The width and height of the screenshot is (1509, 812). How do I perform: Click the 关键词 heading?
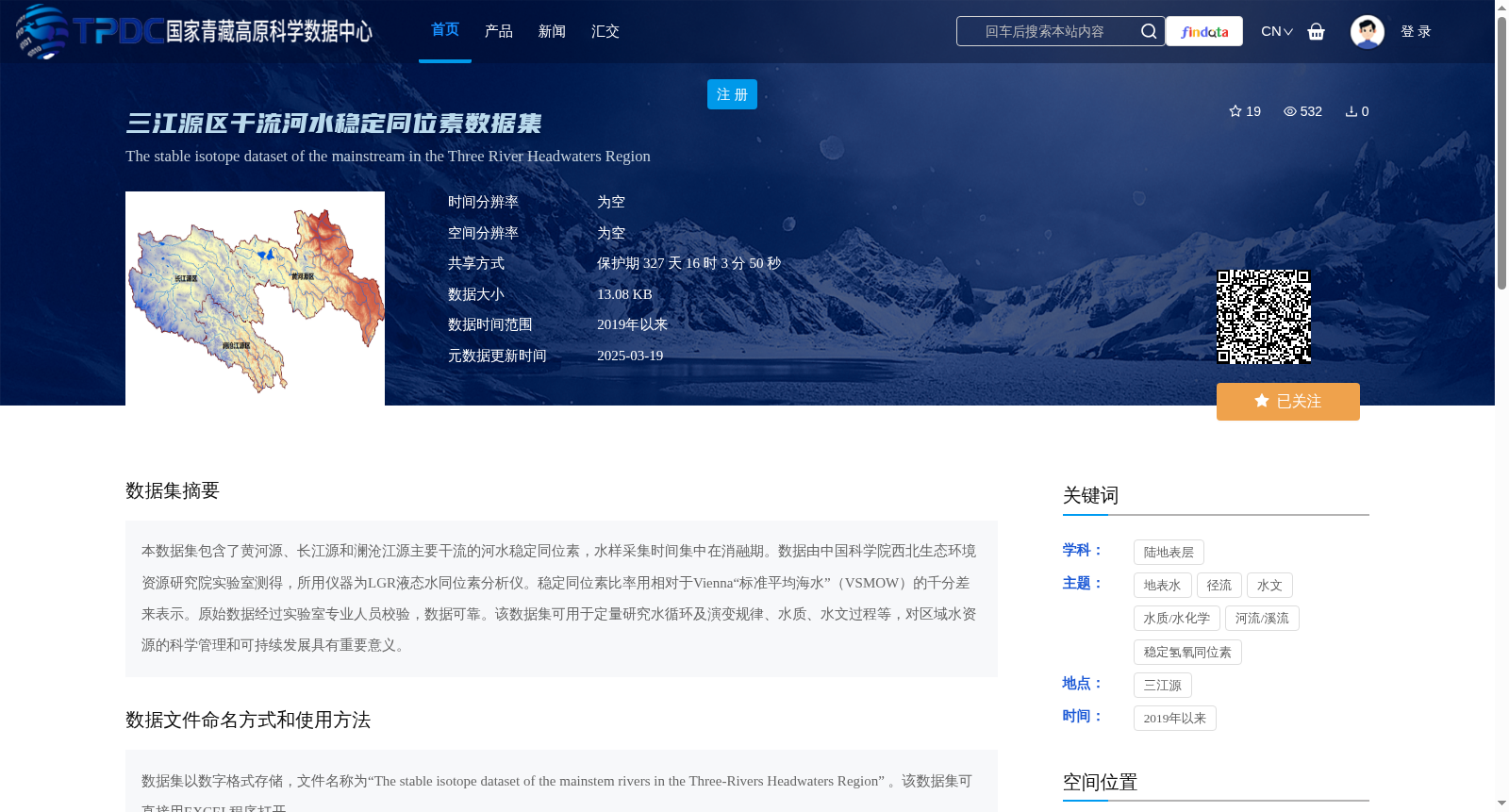[1090, 495]
